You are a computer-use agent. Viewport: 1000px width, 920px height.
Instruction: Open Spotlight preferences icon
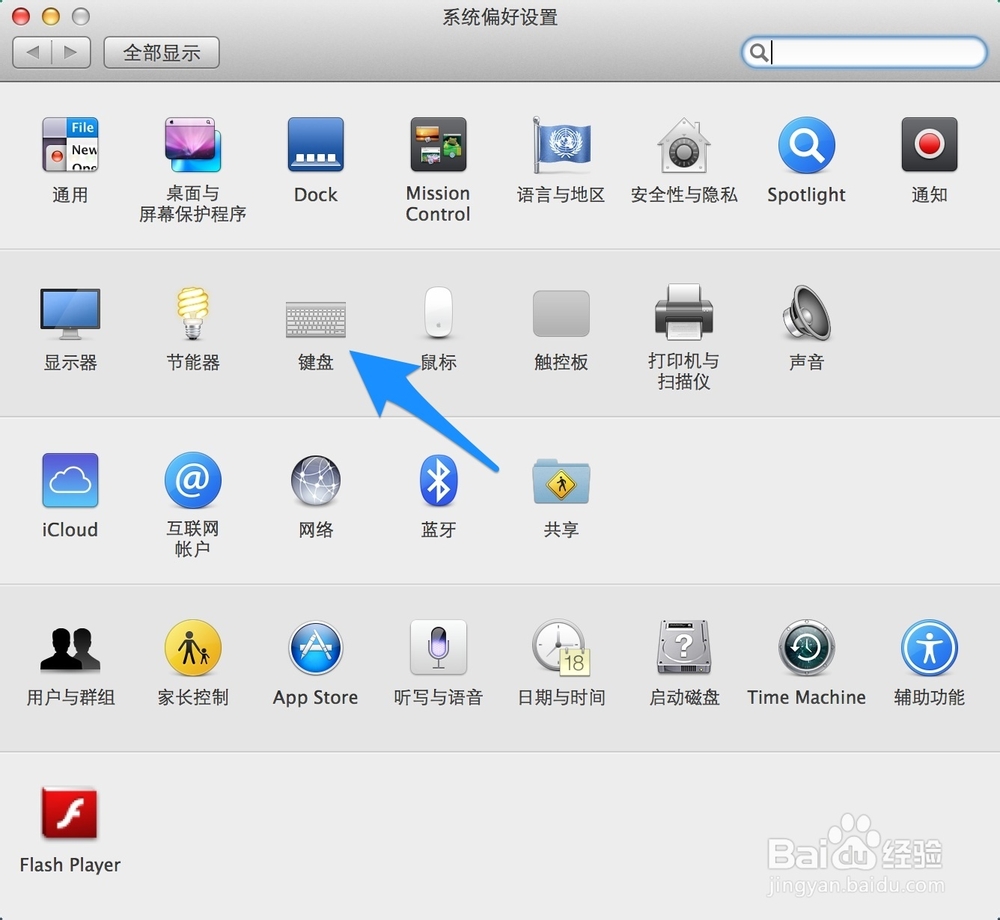[806, 145]
